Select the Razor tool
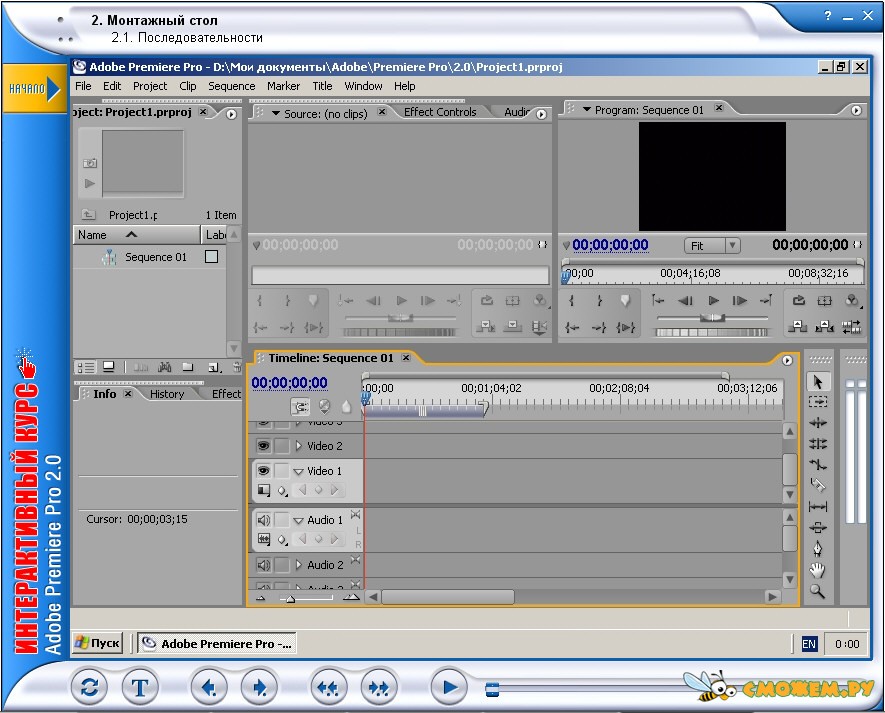The width and height of the screenshot is (885, 713). pos(818,485)
